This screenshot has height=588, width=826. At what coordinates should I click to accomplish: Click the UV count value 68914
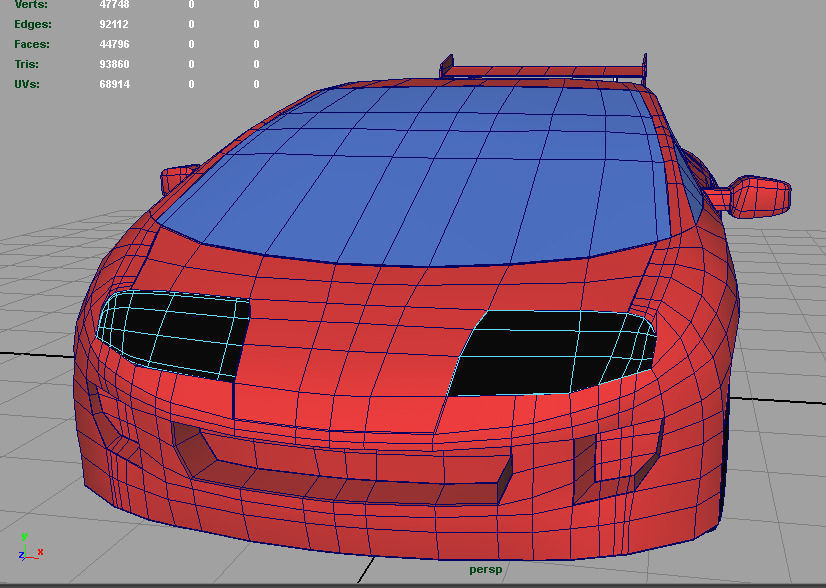click(x=114, y=84)
